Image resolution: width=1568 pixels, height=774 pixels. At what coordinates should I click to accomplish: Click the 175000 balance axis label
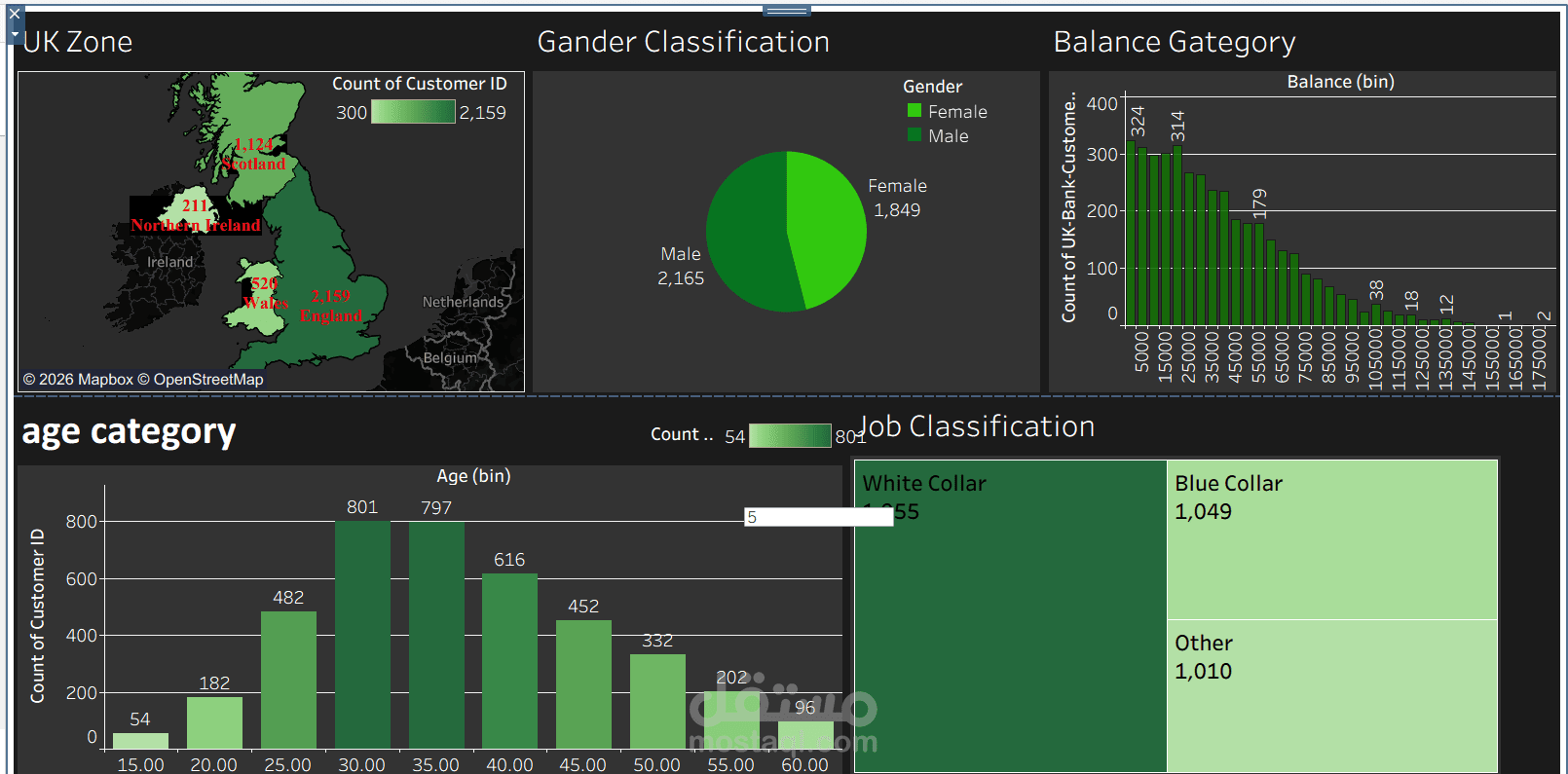[1539, 358]
